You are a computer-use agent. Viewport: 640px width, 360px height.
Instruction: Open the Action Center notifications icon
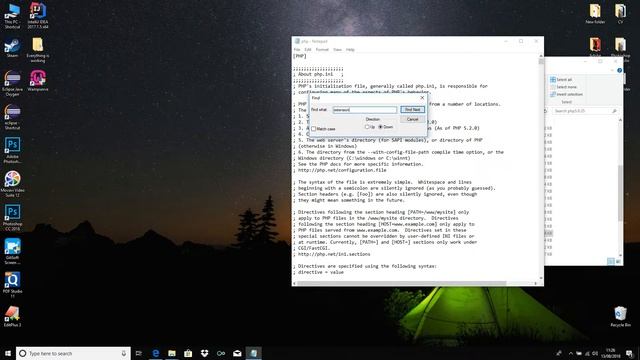click(630, 353)
